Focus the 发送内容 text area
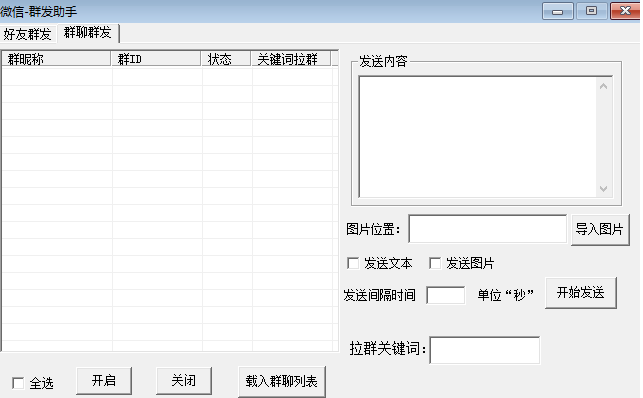 (x=477, y=136)
